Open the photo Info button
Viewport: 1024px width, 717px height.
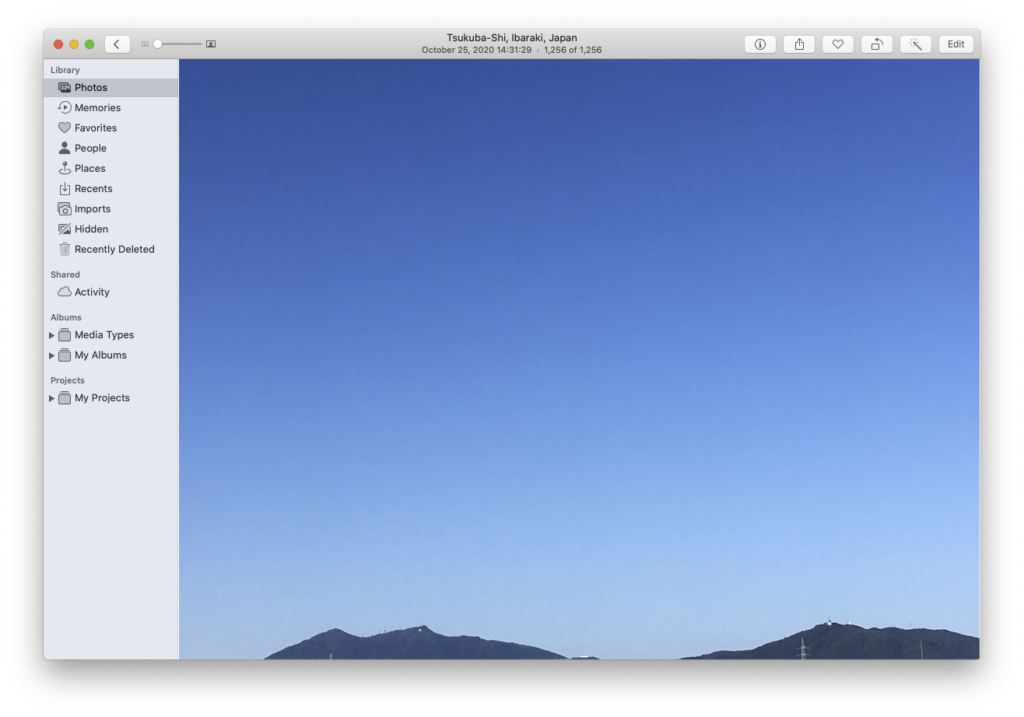760,44
